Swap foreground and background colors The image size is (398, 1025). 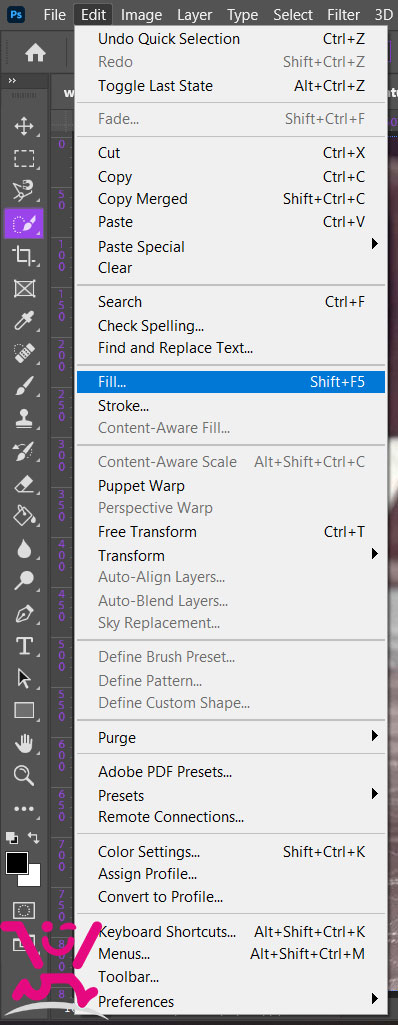(x=33, y=838)
